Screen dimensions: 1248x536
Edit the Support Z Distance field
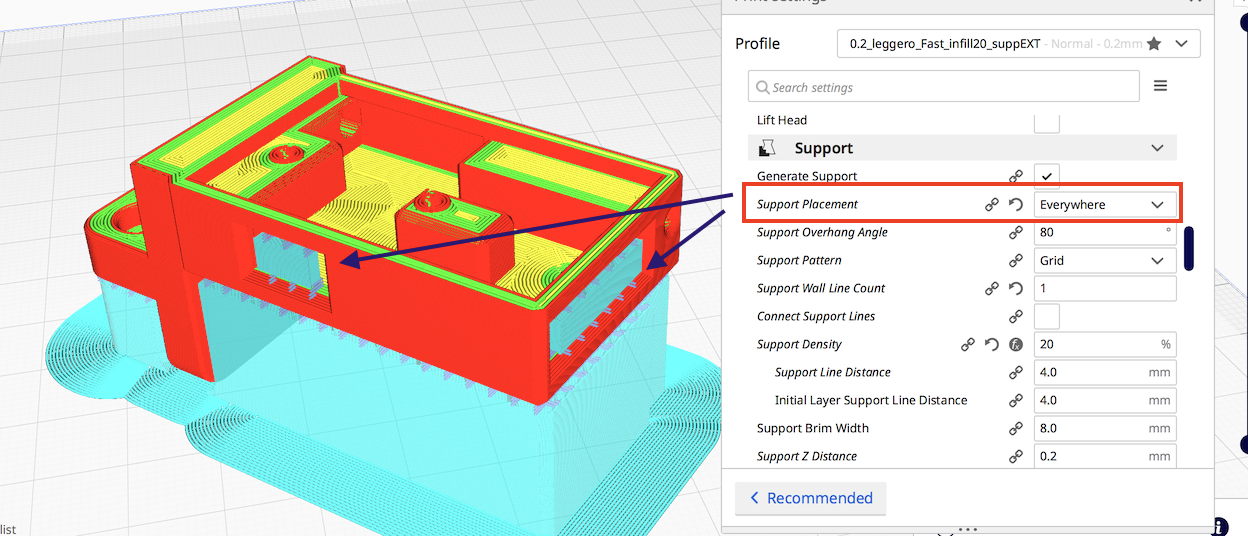click(1105, 456)
